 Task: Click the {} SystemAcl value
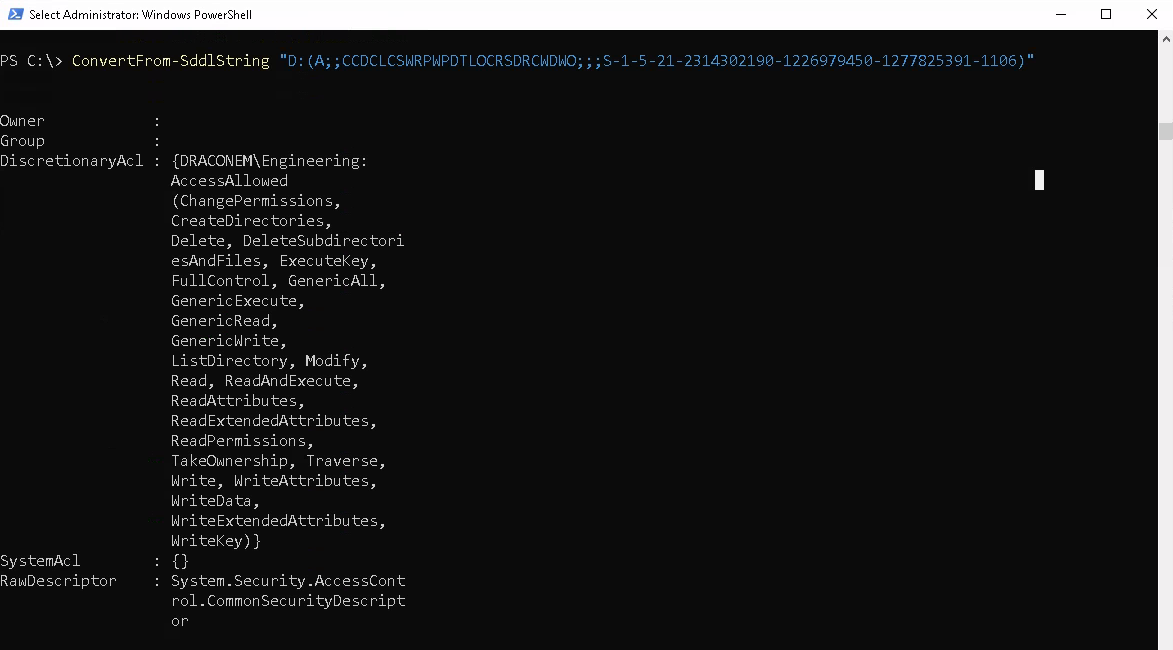pyautogui.click(x=180, y=561)
